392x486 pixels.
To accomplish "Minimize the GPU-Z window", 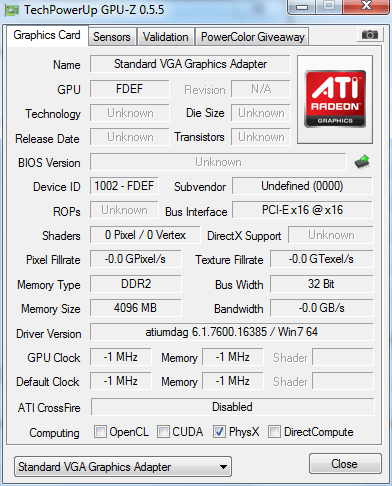I will click(302, 6).
